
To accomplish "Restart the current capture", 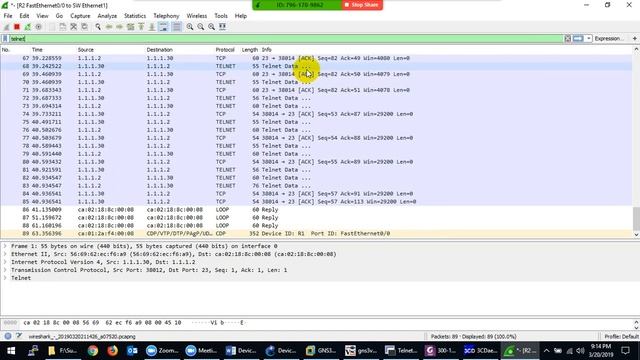I will click(x=28, y=27).
